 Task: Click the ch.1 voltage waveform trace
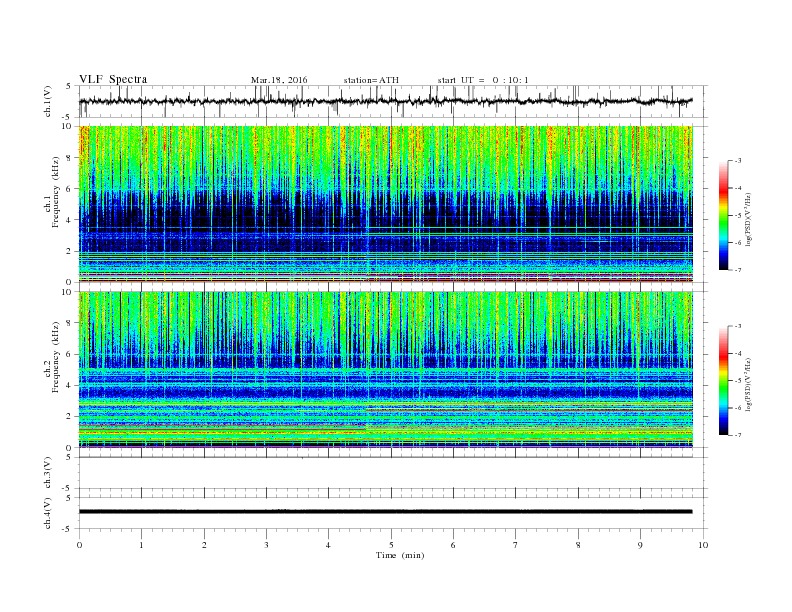pos(385,101)
